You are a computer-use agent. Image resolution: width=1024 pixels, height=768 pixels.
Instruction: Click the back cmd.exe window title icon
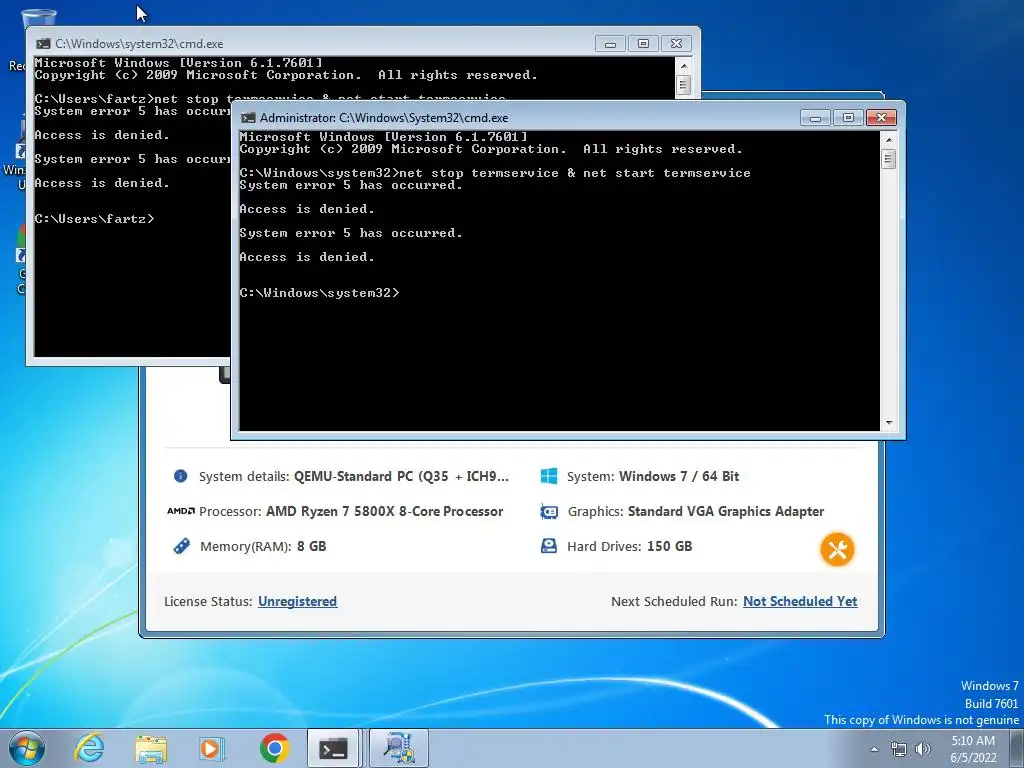point(43,44)
